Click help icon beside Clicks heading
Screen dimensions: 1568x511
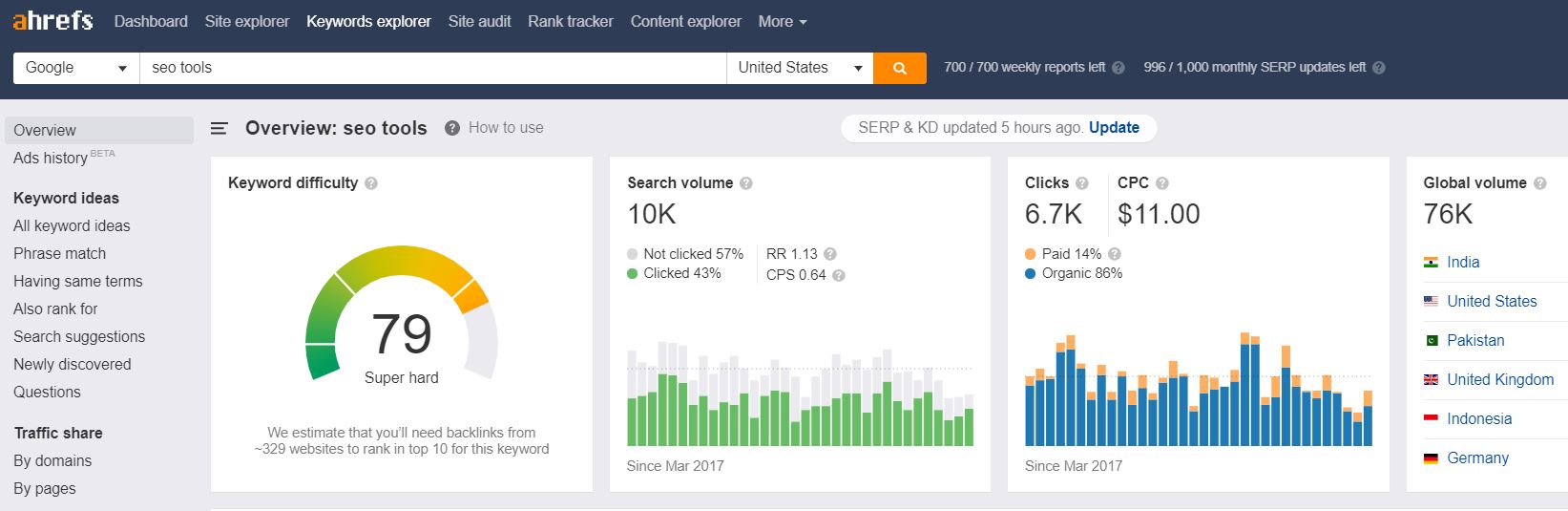coord(1081,183)
